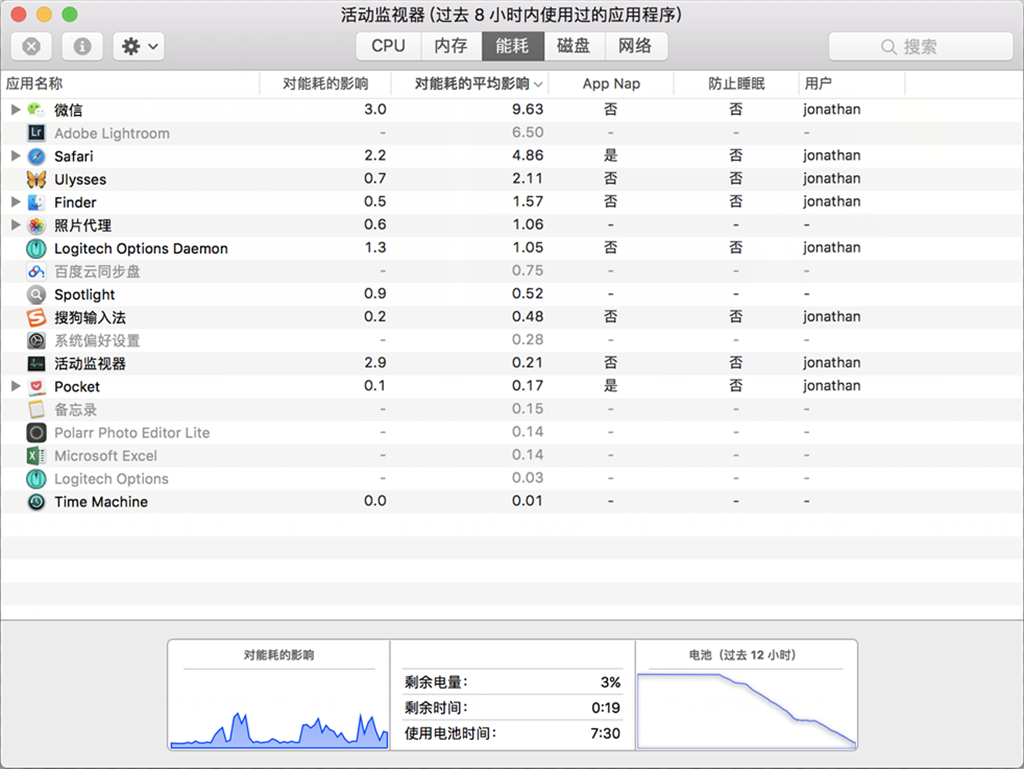This screenshot has height=769, width=1024.
Task: Click the Microsoft Excel icon
Action: (x=36, y=456)
